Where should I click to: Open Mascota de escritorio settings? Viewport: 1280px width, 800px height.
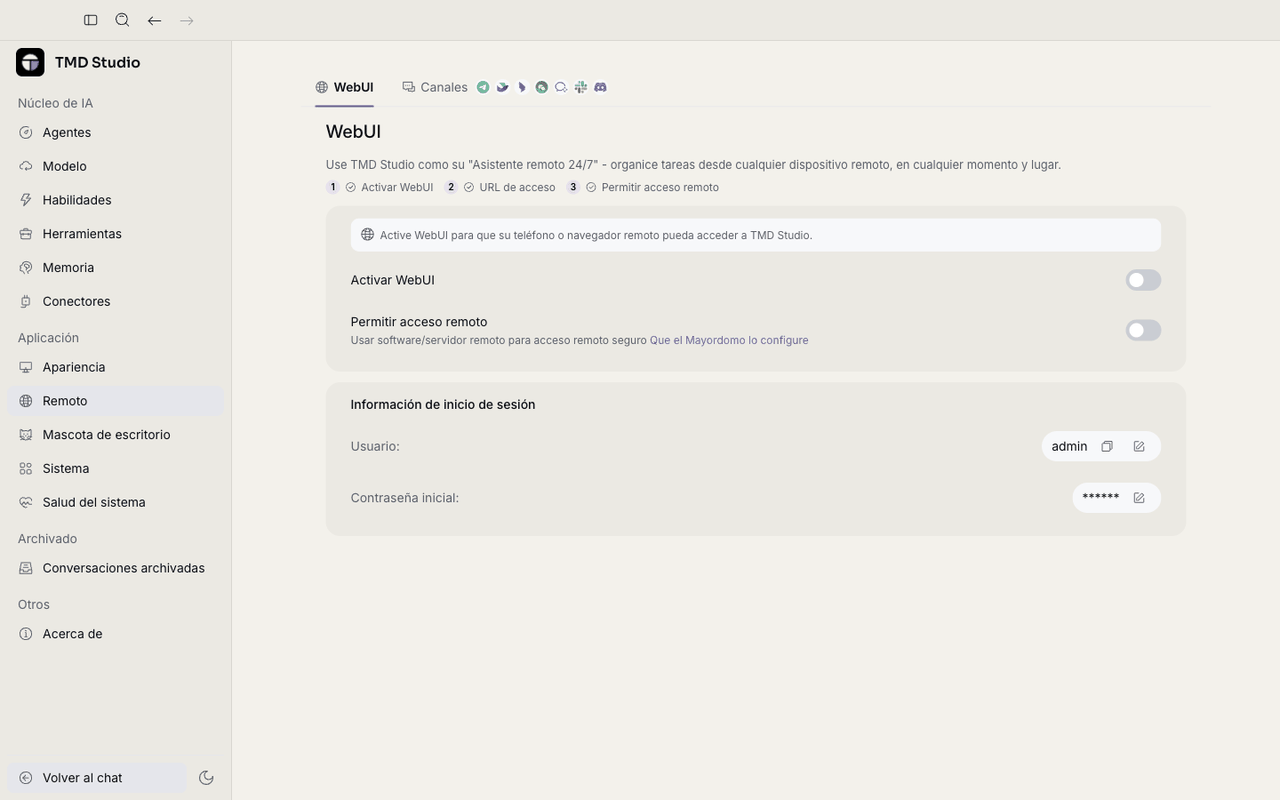tap(116, 435)
